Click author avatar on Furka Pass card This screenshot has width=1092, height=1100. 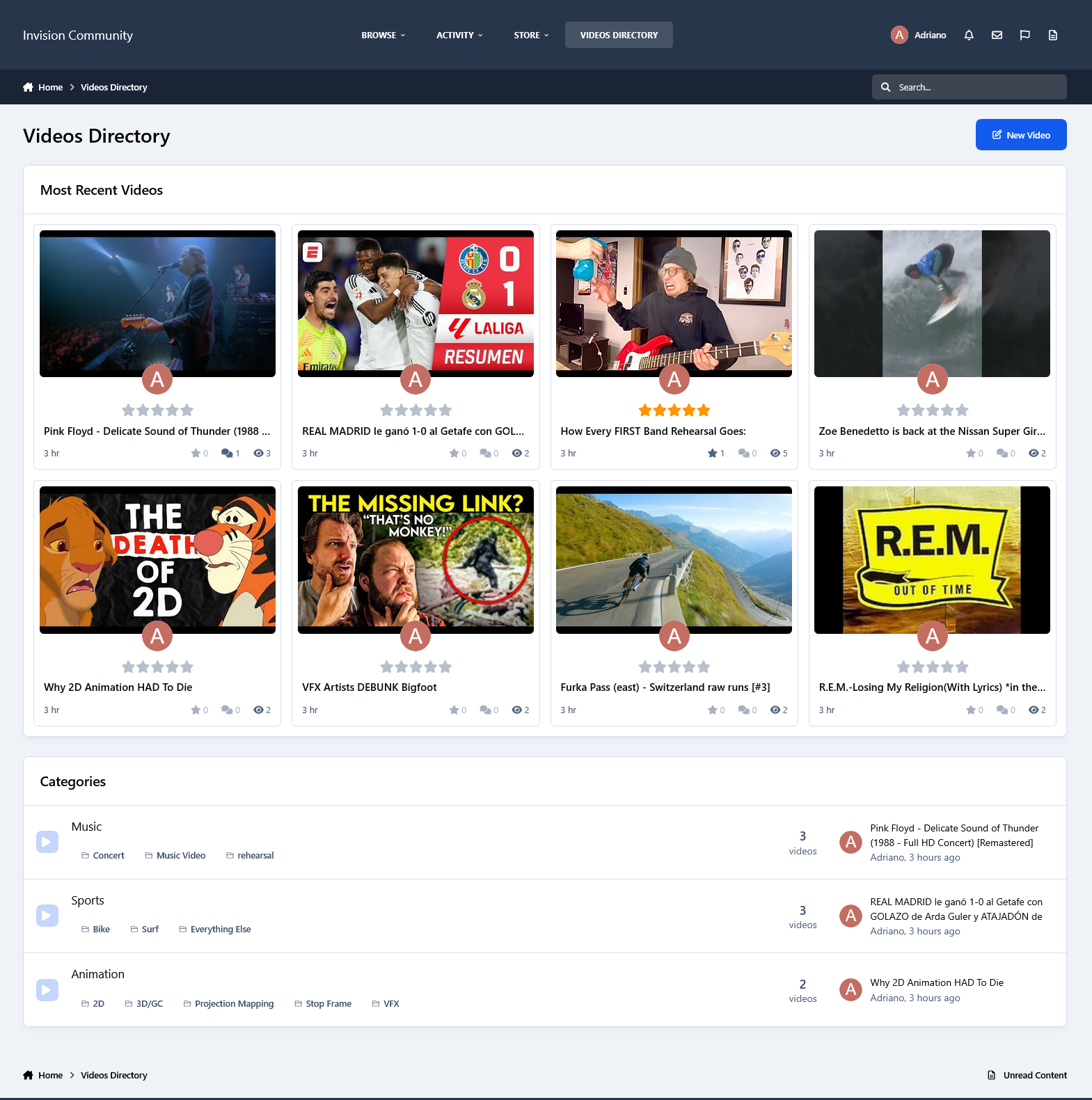pos(674,635)
